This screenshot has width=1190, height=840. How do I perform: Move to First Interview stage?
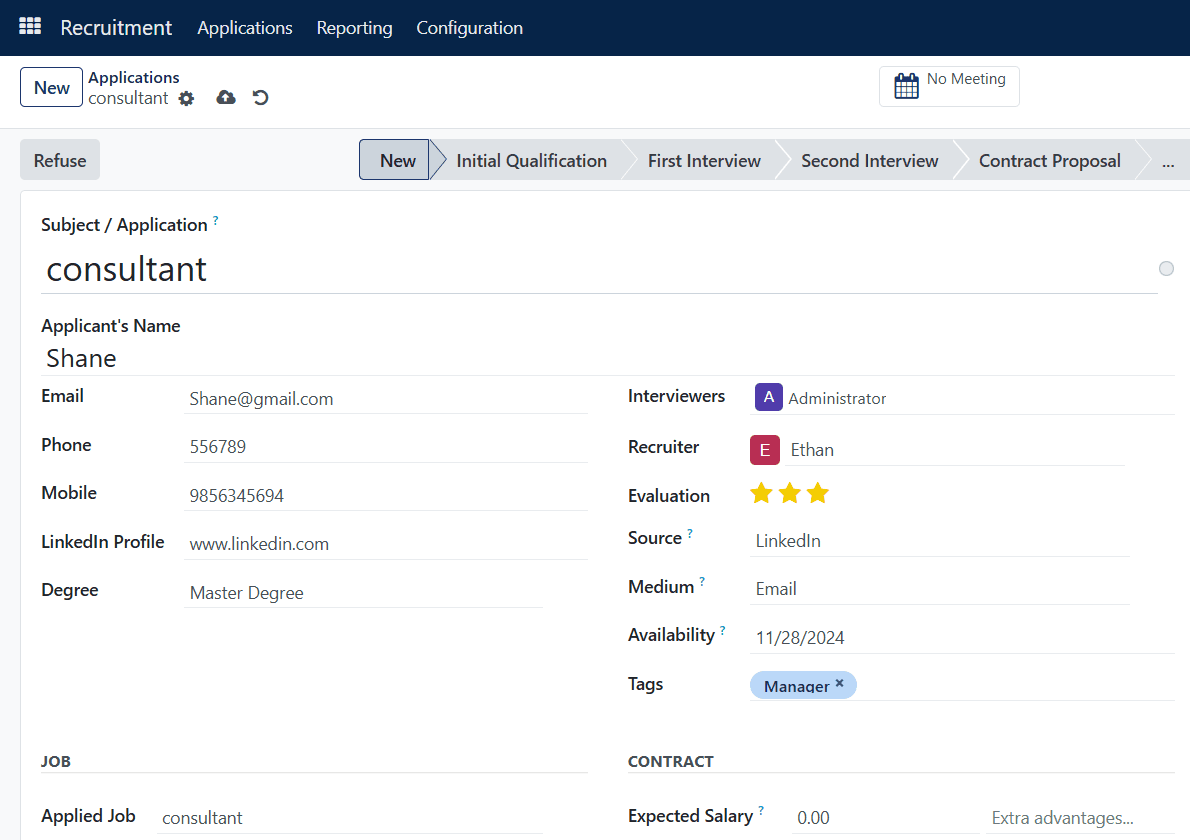(x=704, y=161)
